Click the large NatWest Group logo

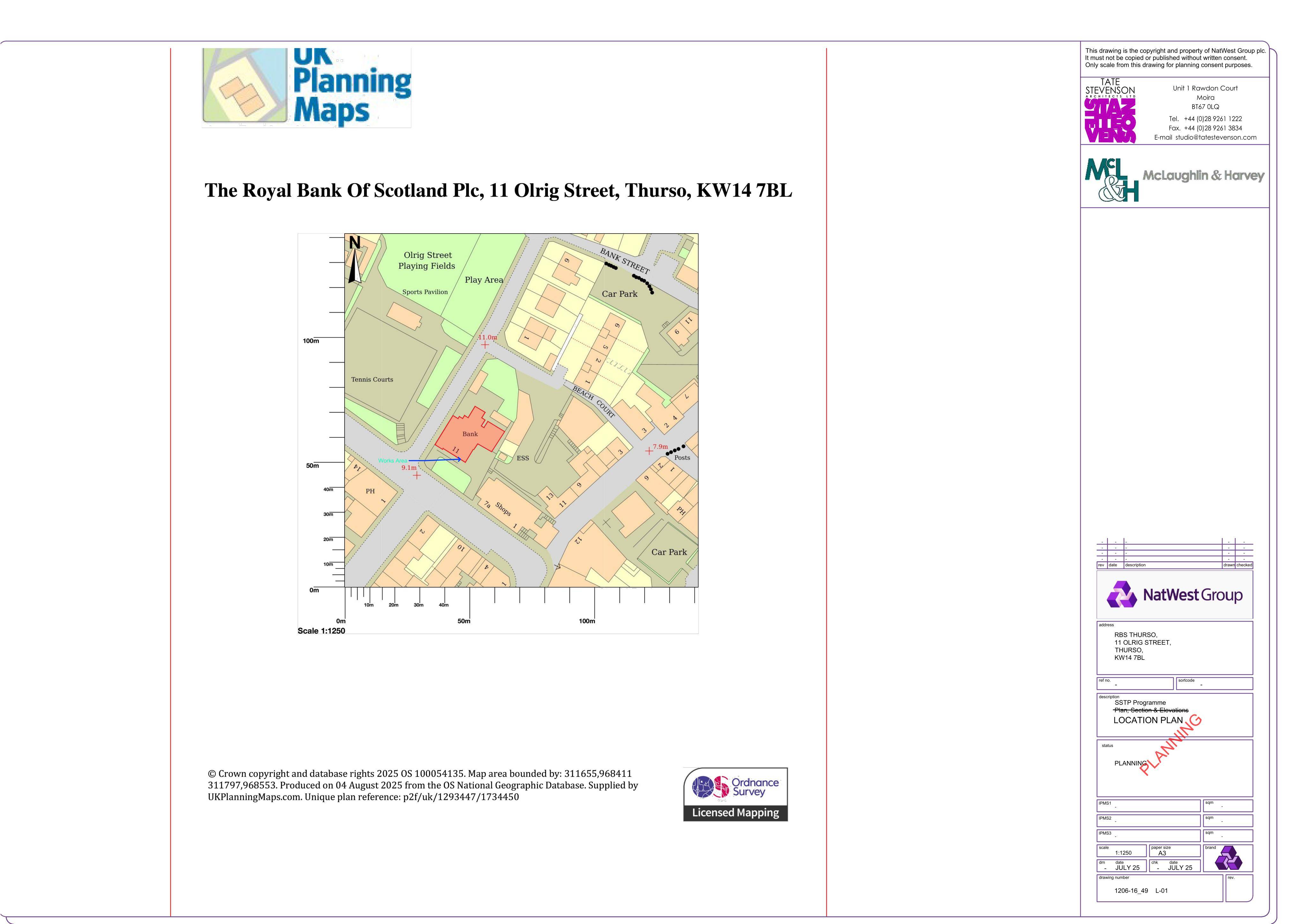click(1174, 595)
